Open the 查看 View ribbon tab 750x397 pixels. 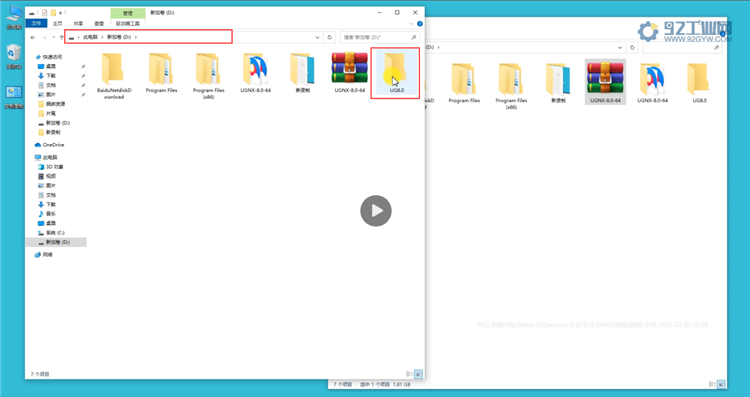[99, 23]
